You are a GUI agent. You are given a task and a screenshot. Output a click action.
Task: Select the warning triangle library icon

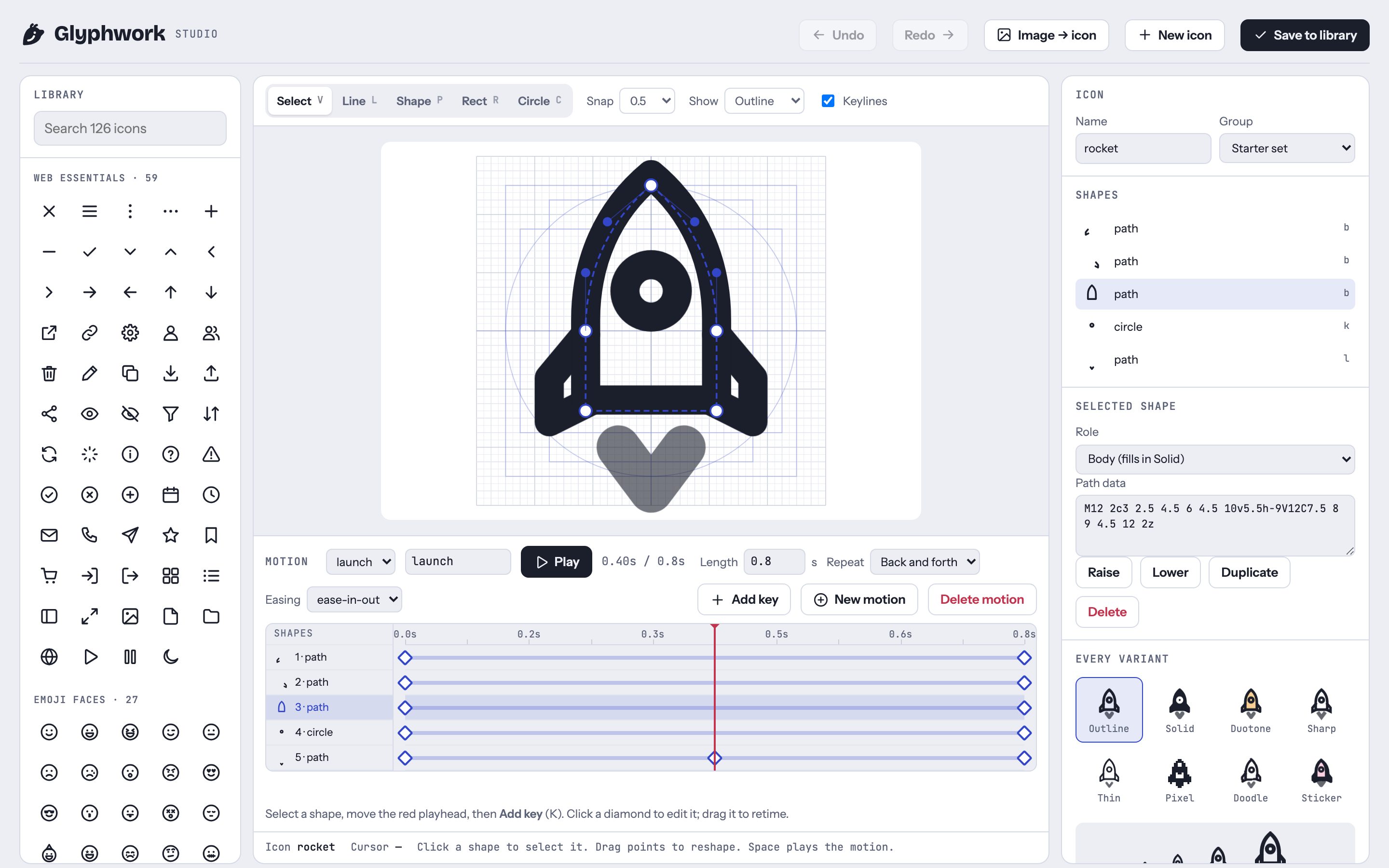[211, 454]
